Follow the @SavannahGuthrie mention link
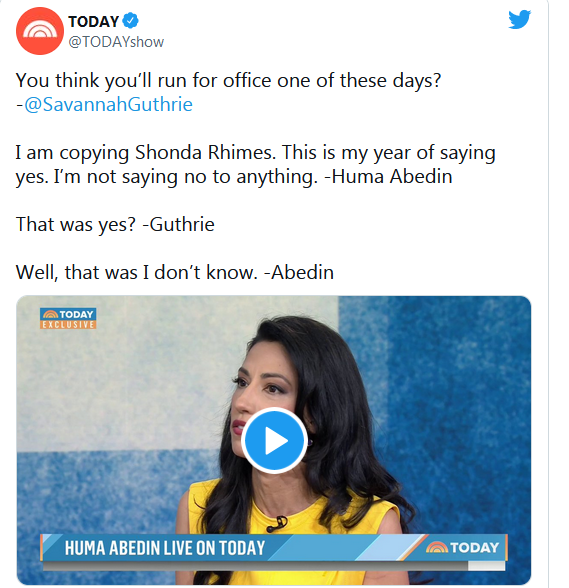The width and height of the screenshot is (569, 588). pos(108,104)
